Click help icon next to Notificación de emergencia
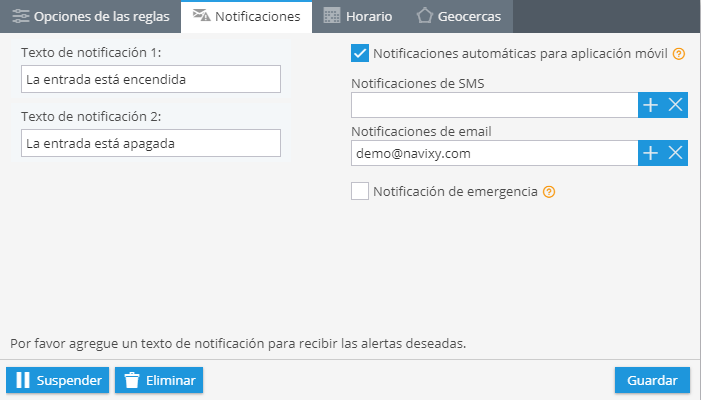The width and height of the screenshot is (701, 400). [549, 192]
